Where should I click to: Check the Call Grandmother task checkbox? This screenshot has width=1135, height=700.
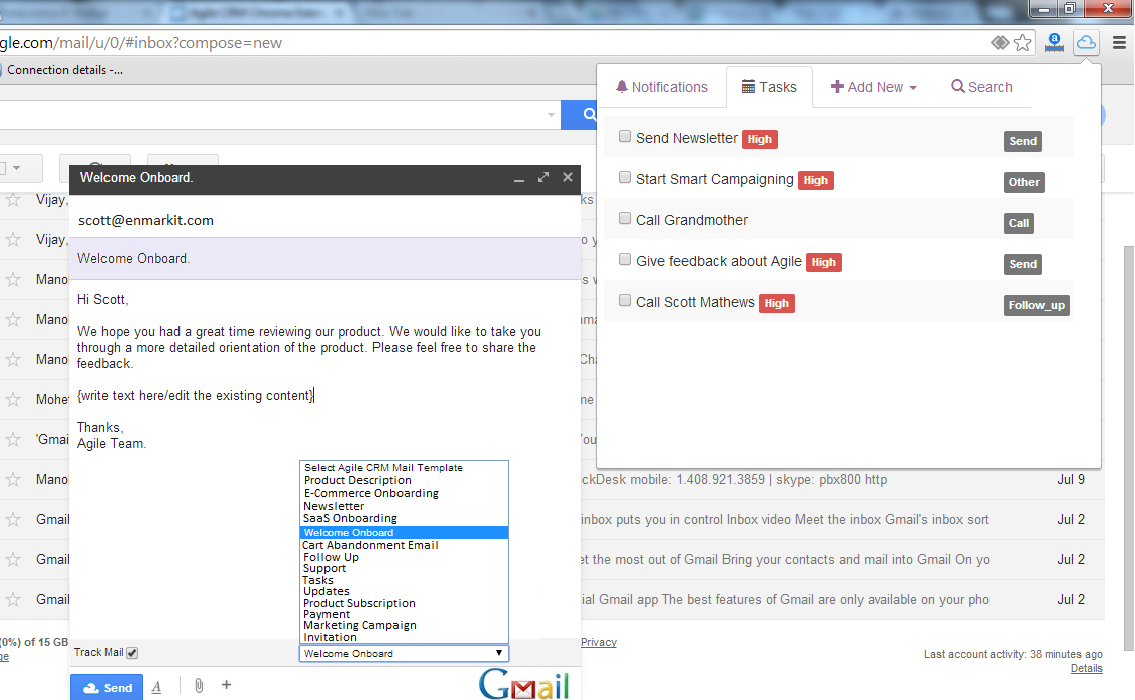click(625, 219)
